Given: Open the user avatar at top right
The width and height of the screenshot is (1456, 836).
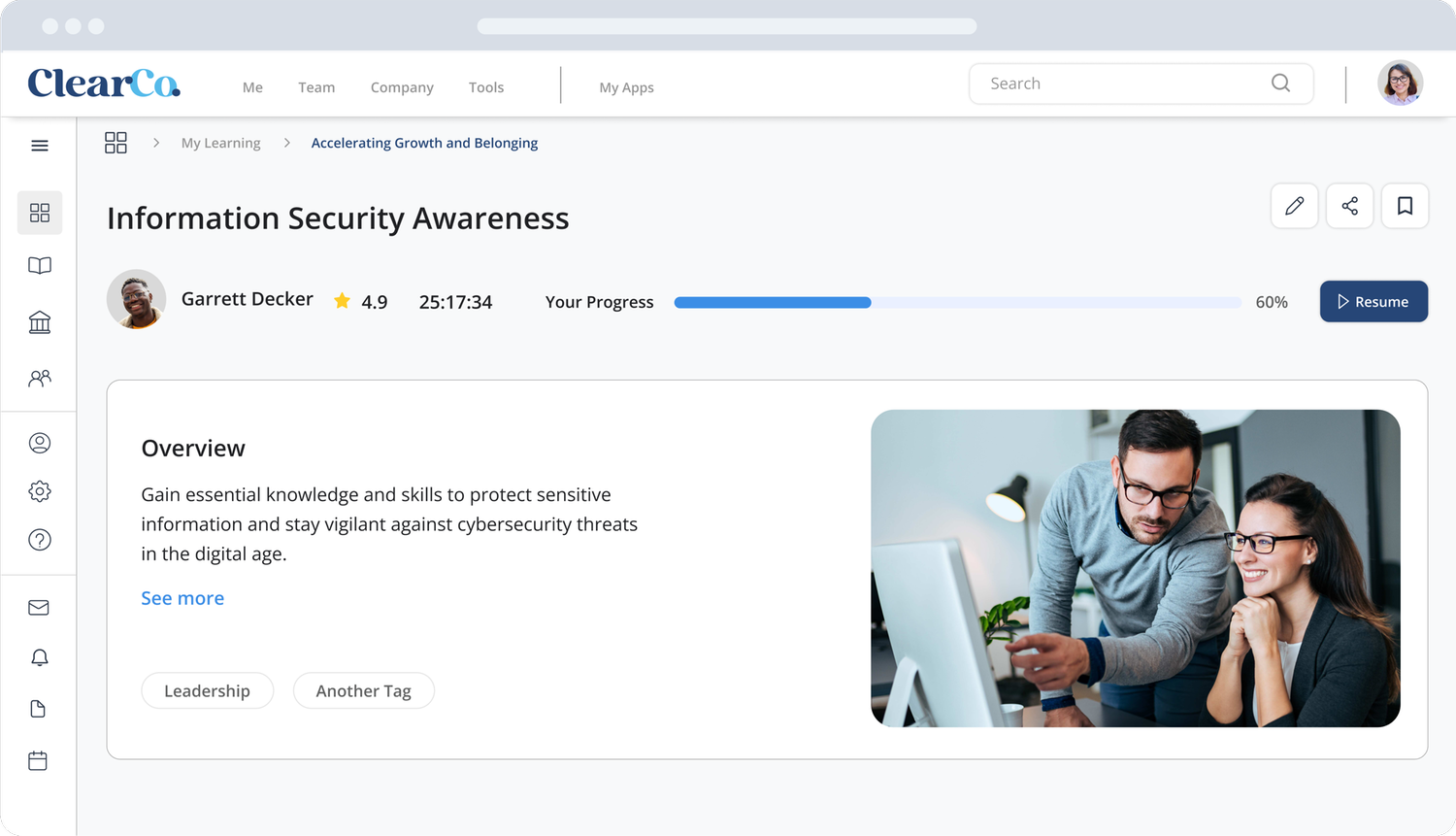Looking at the screenshot, I should click(x=1401, y=84).
